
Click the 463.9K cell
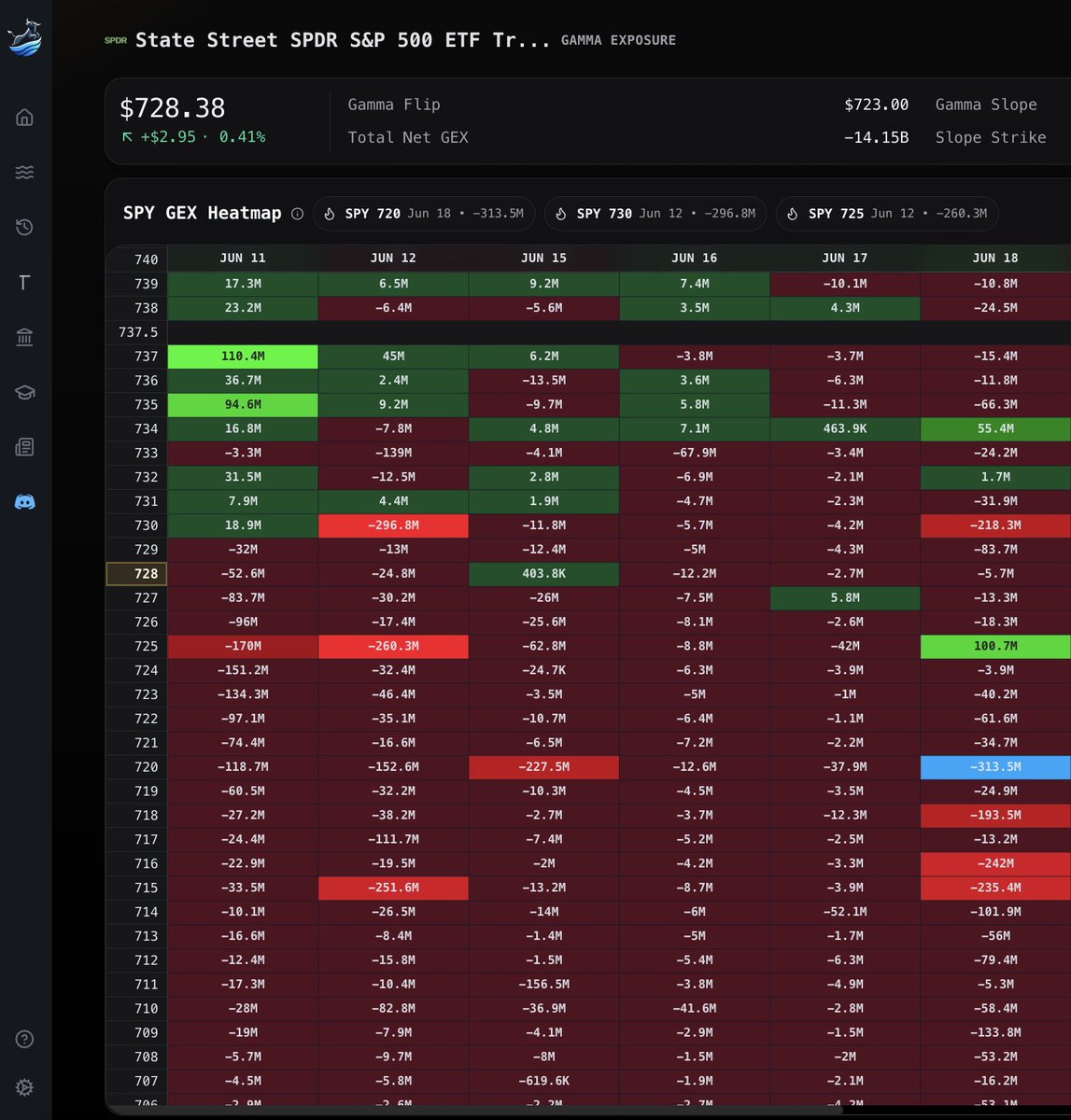pos(845,429)
